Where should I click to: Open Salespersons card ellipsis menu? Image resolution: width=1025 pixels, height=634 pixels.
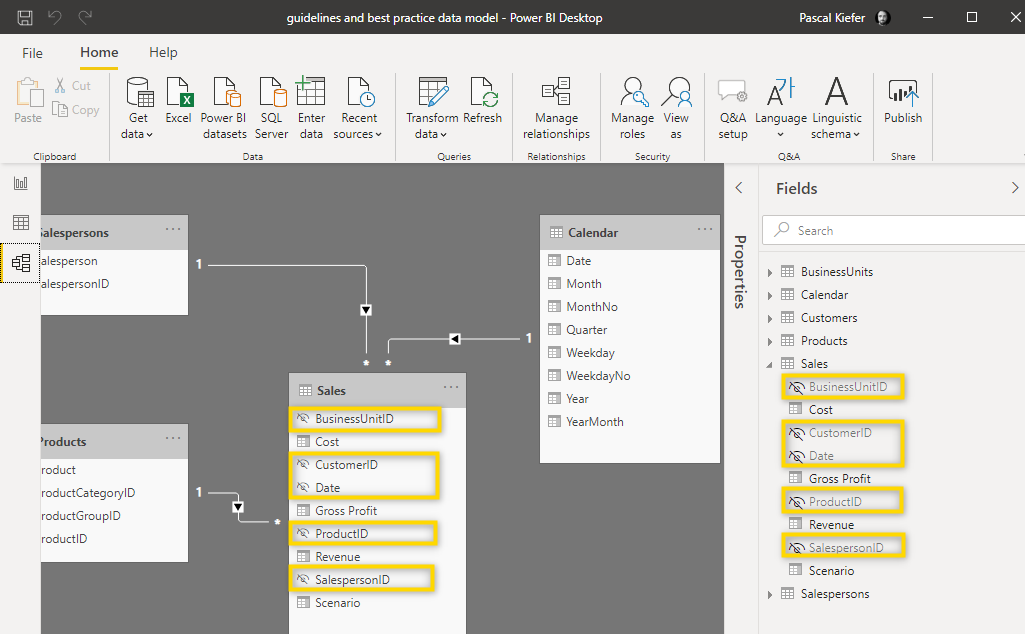pyautogui.click(x=173, y=229)
